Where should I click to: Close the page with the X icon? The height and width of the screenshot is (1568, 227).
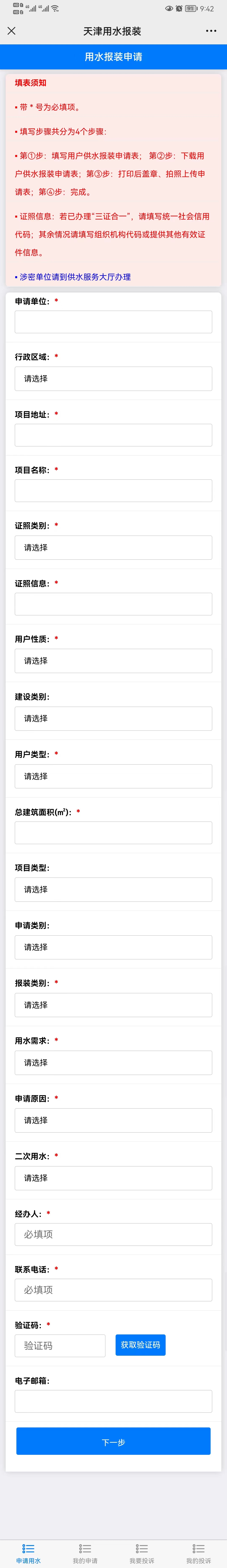12,31
